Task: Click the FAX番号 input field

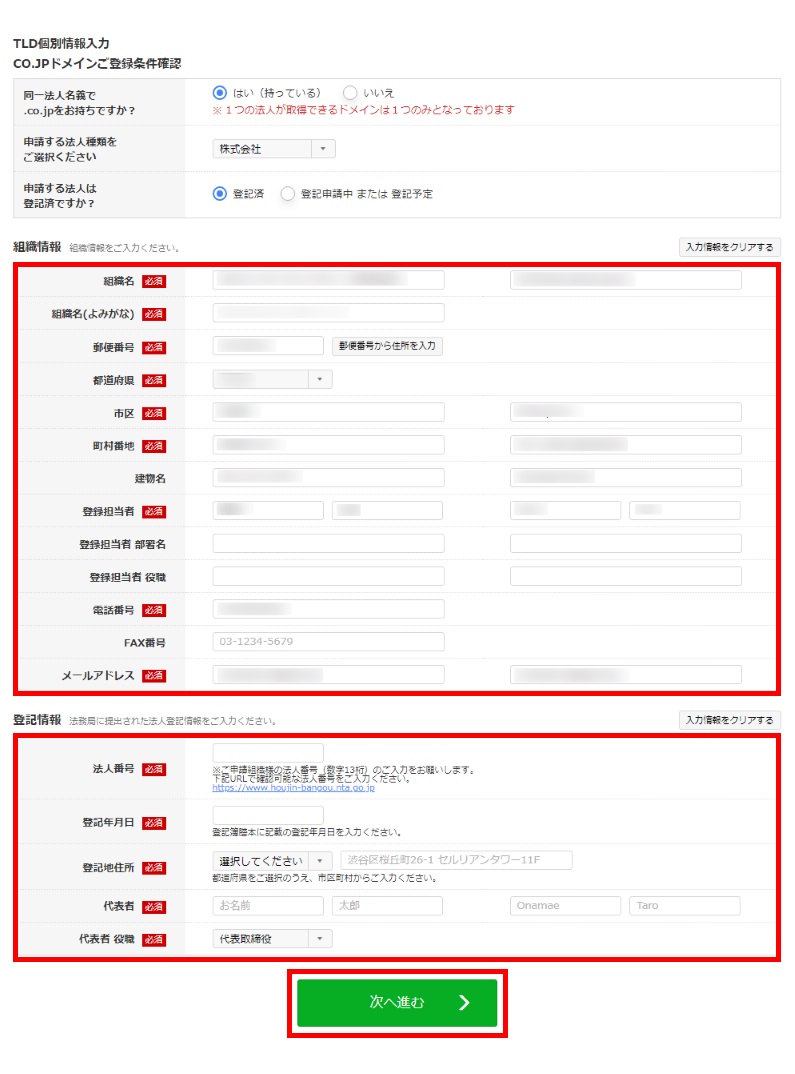Action: pyautogui.click(x=328, y=642)
